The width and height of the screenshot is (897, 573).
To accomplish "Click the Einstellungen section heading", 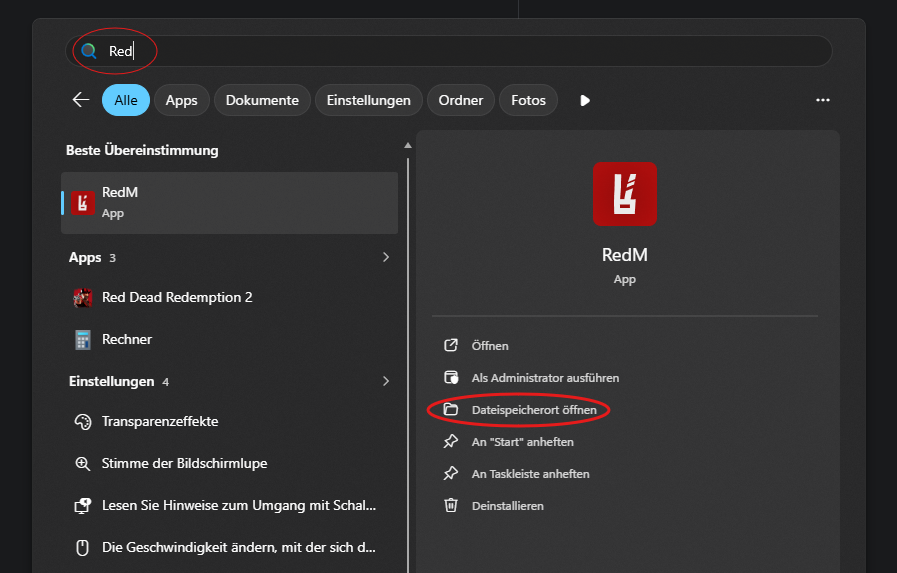I will [112, 381].
